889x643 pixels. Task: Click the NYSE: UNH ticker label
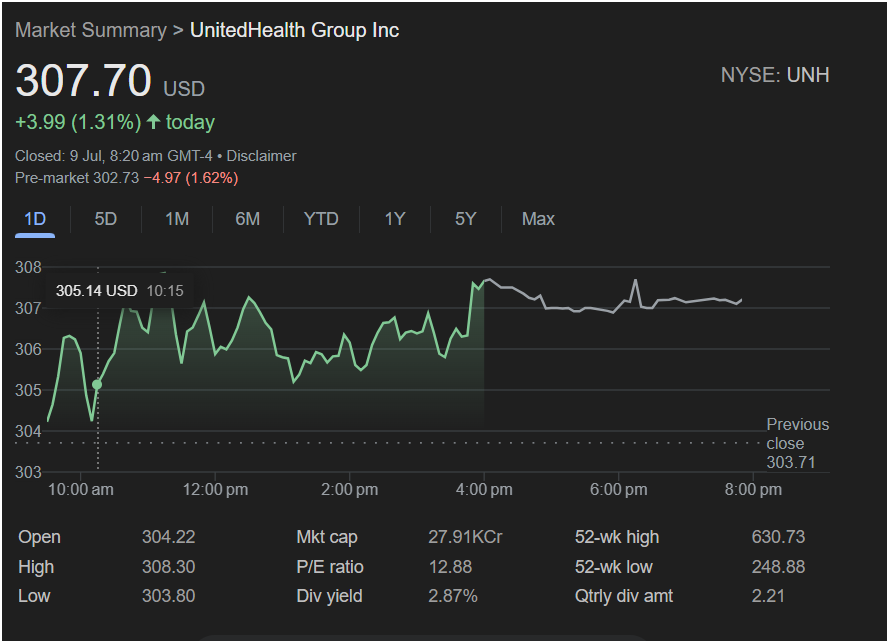775,75
